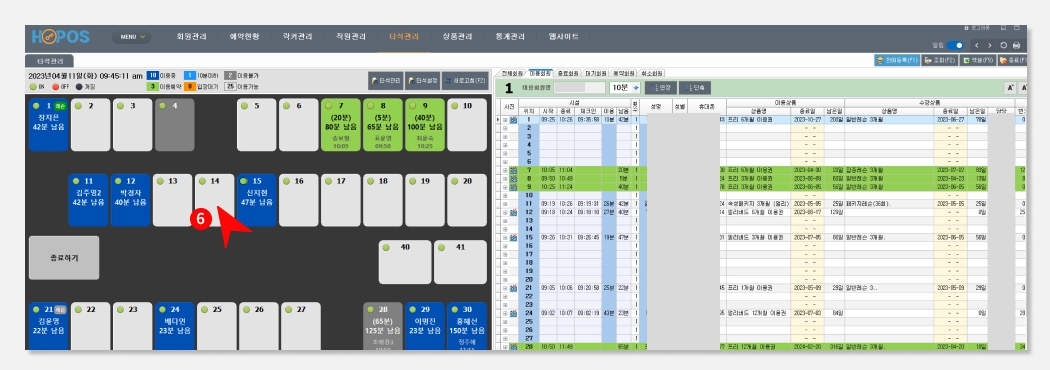Open the 직원관리 menu
The height and width of the screenshot is (370, 1050).
click(352, 37)
